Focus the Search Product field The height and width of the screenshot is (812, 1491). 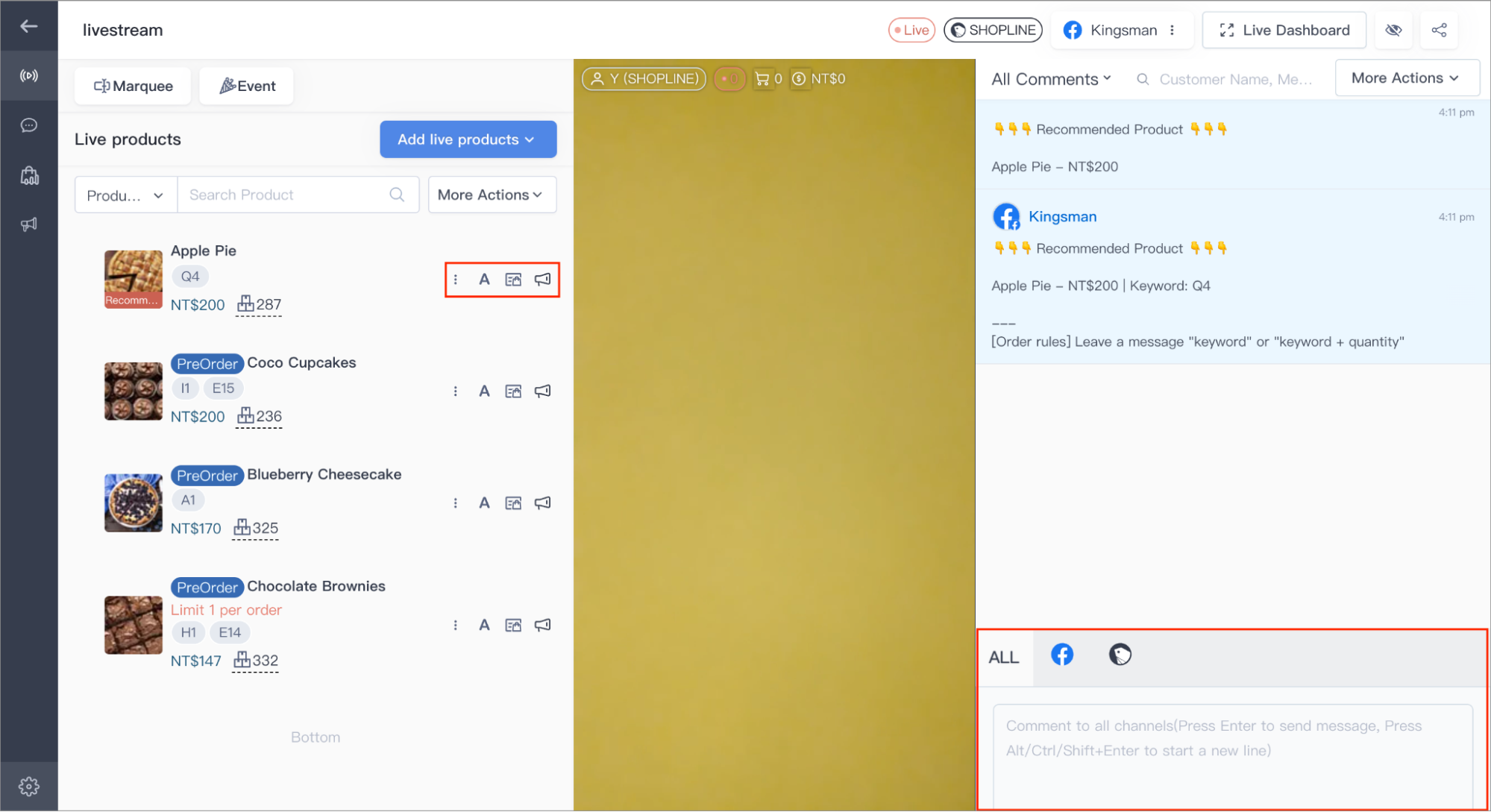click(x=298, y=195)
